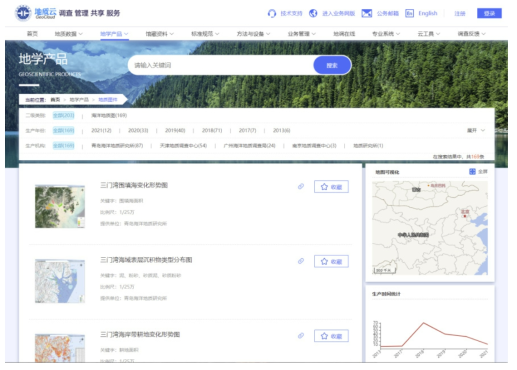Click 地质图件 in the breadcrumb
The image size is (517, 370).
coord(108,100)
